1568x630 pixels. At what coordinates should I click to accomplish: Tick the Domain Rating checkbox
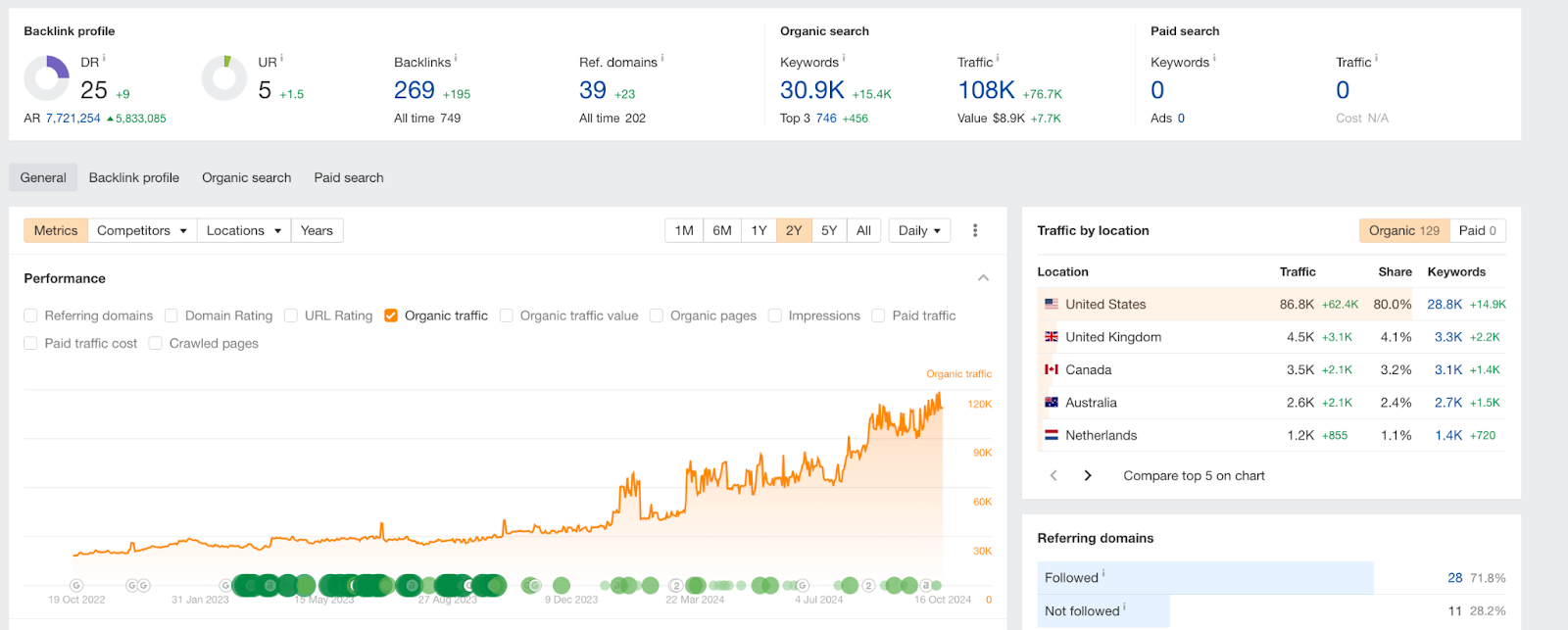click(x=171, y=315)
